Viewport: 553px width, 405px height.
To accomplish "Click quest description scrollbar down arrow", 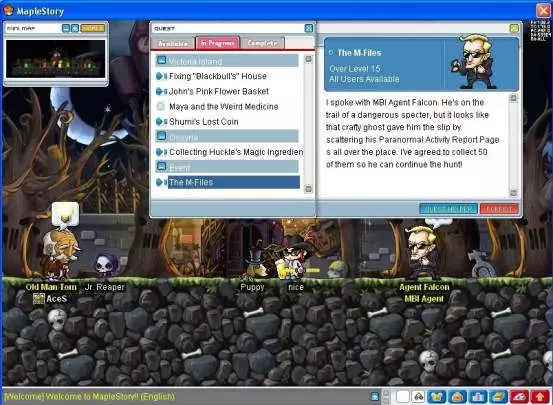I will point(514,193).
